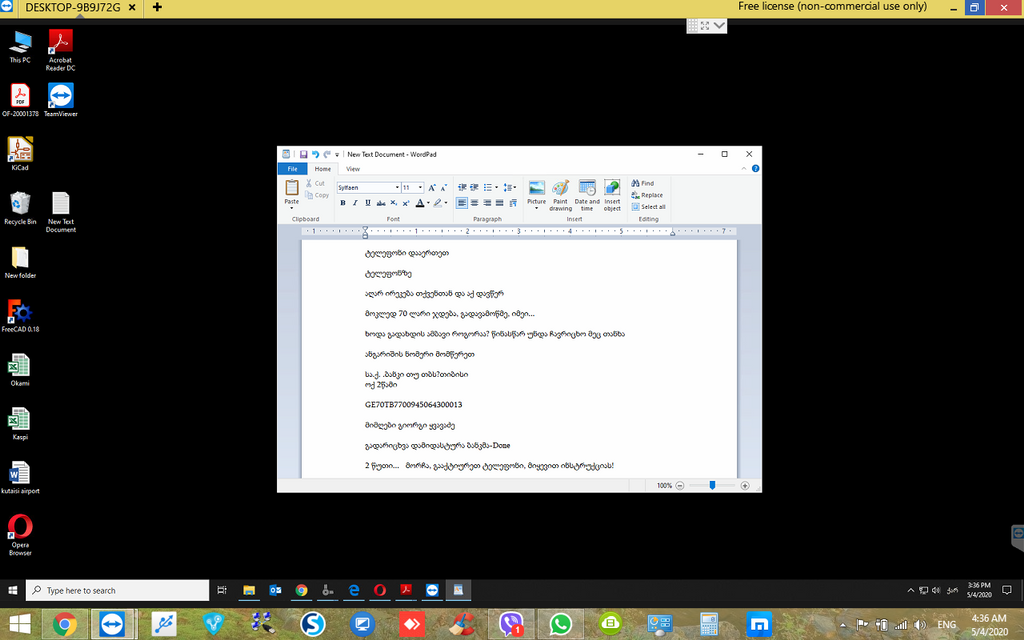The image size is (1024, 640).
Task: Open the File menu in WordPad
Action: point(292,168)
